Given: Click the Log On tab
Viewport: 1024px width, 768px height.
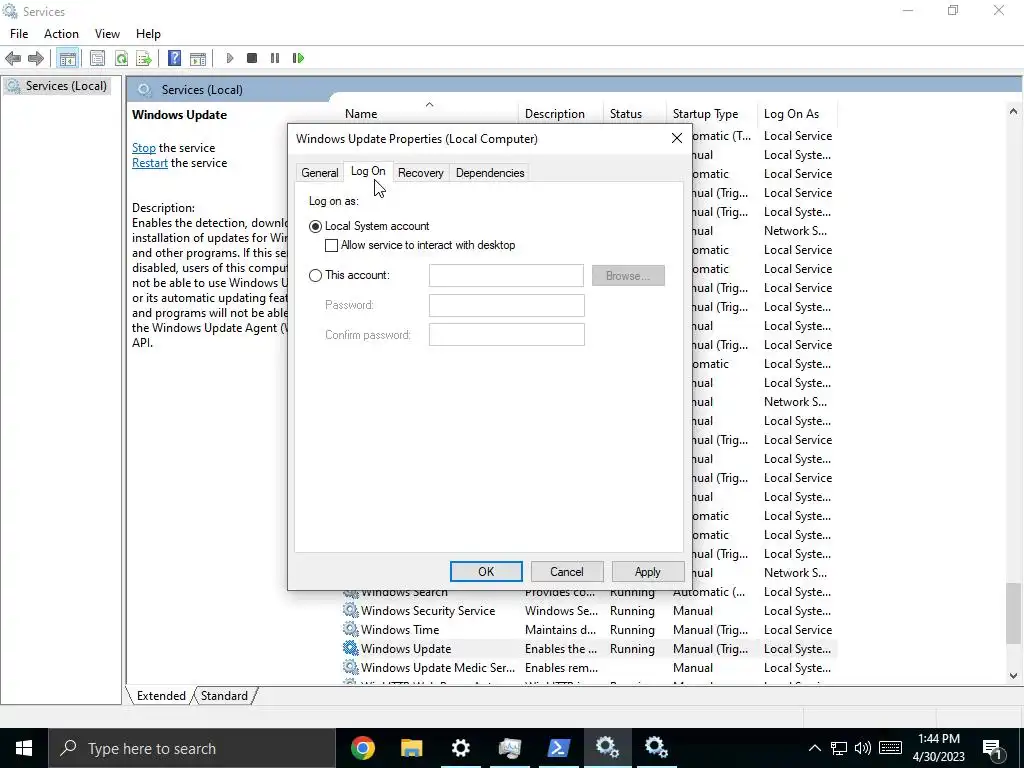Looking at the screenshot, I should click(x=368, y=171).
